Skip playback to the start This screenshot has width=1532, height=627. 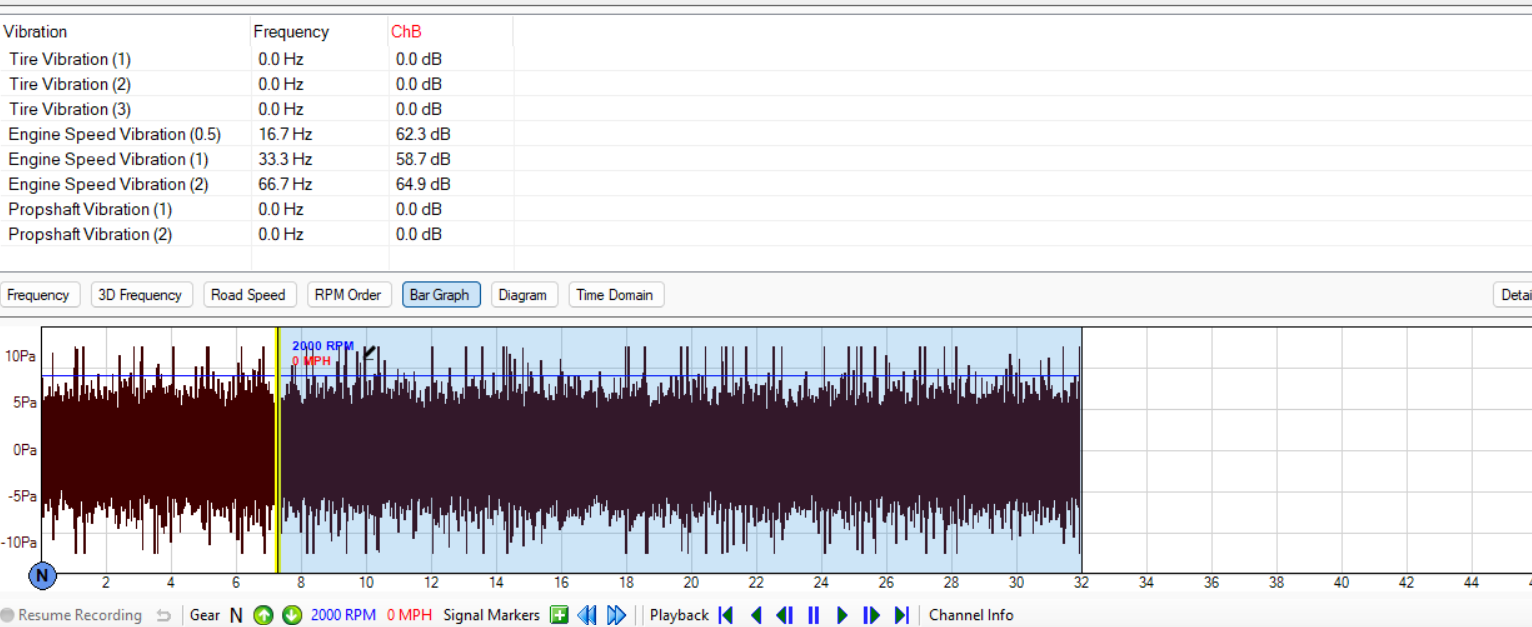point(727,615)
